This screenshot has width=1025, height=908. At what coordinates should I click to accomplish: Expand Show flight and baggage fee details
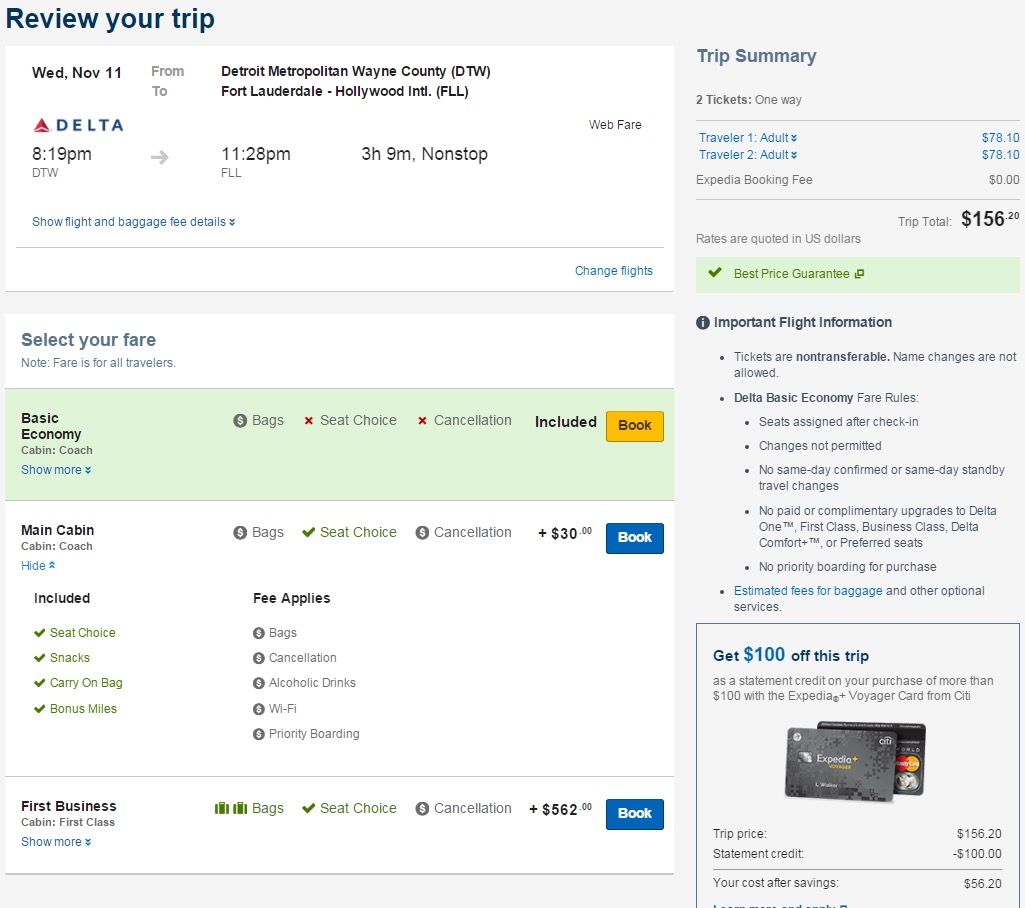click(x=133, y=221)
